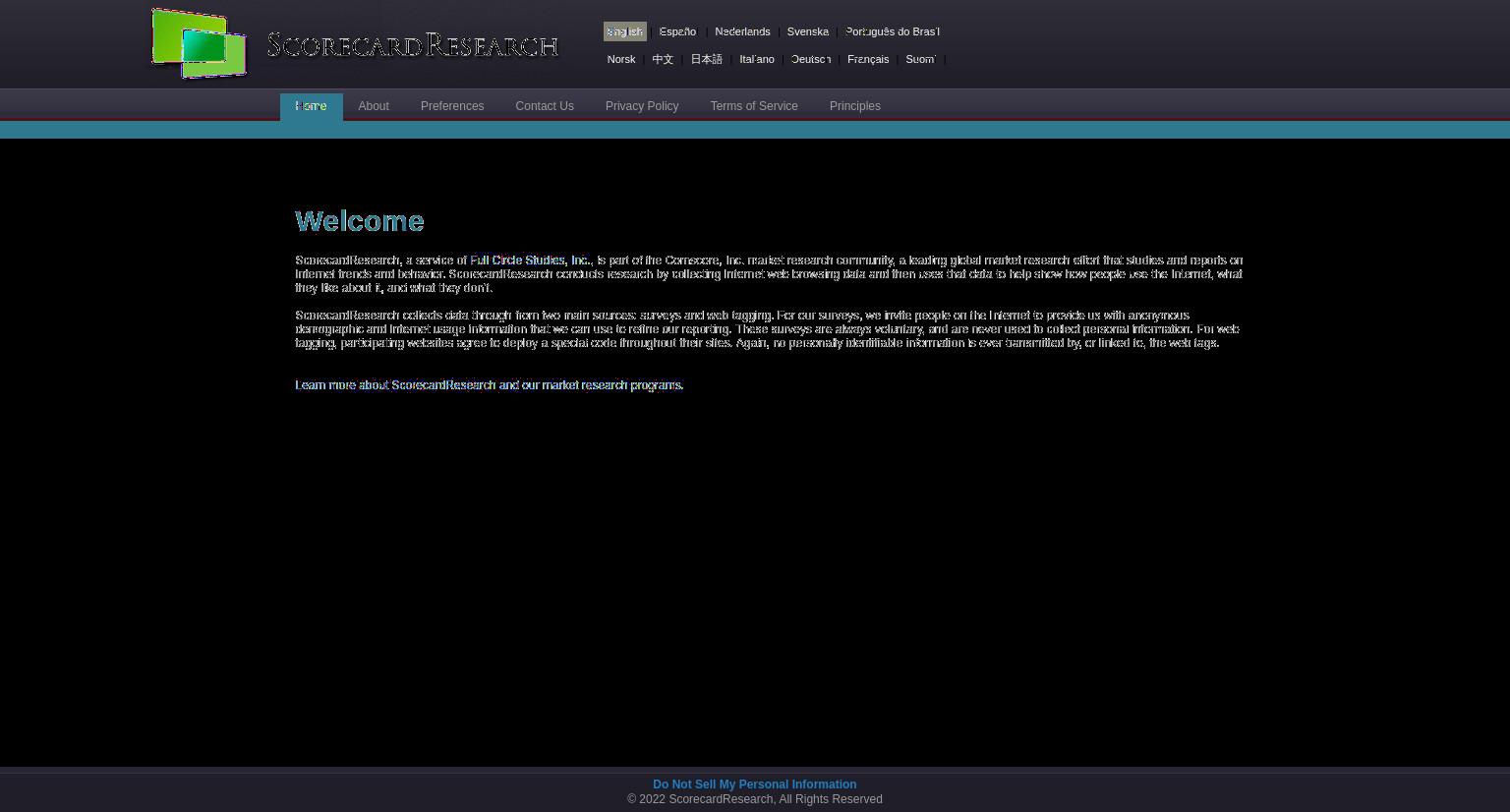Navigate to the Principles page
Screen dimensions: 1510x812
coord(855,106)
